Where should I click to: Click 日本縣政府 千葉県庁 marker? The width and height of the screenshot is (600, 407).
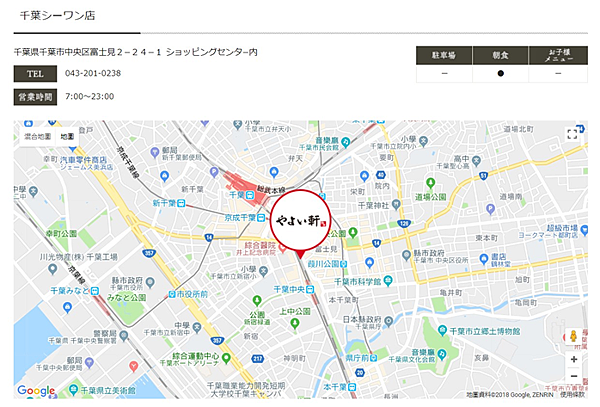click(x=388, y=321)
